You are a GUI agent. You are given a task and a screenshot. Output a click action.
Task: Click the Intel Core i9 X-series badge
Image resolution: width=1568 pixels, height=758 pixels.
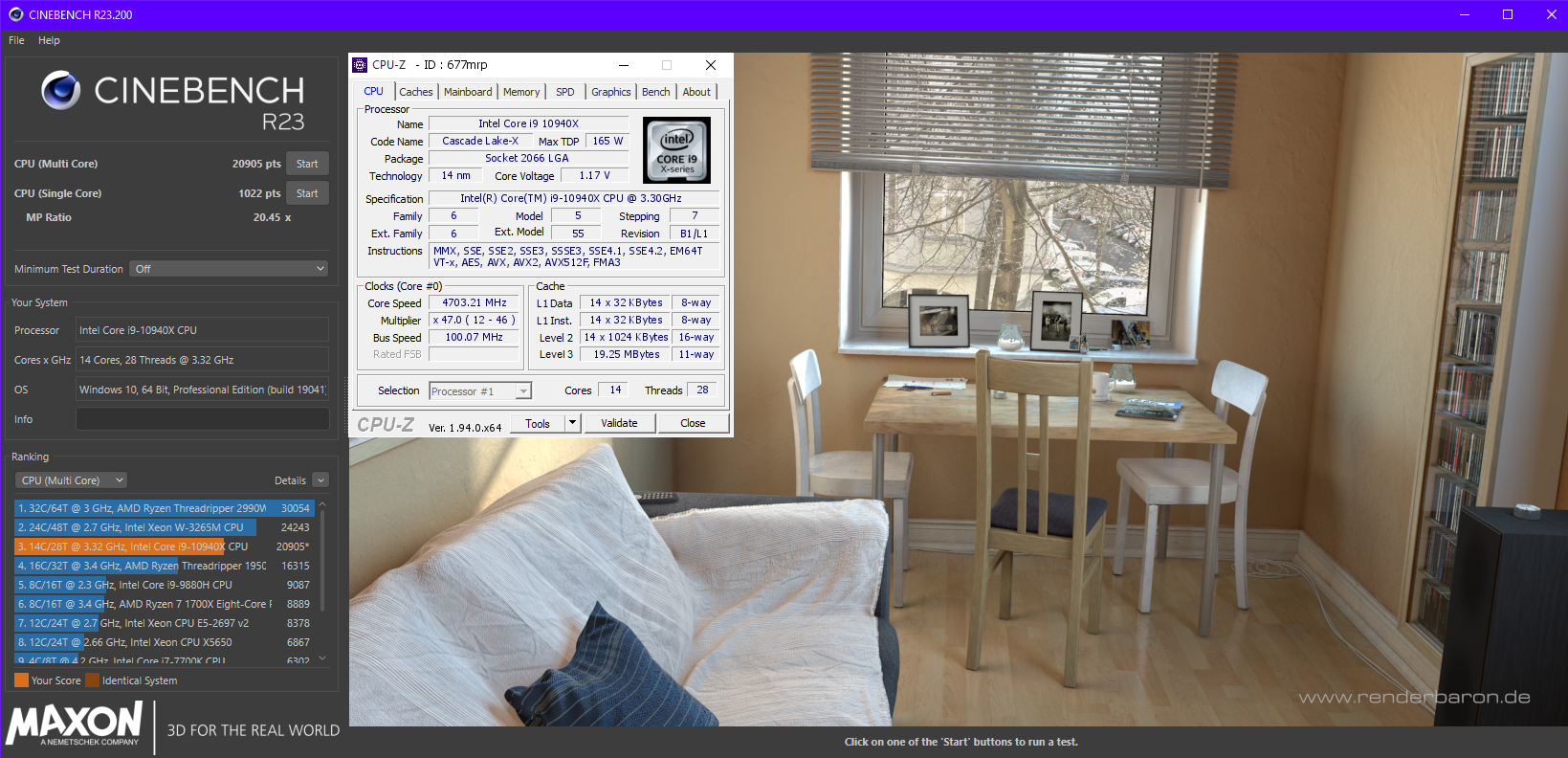(x=677, y=149)
